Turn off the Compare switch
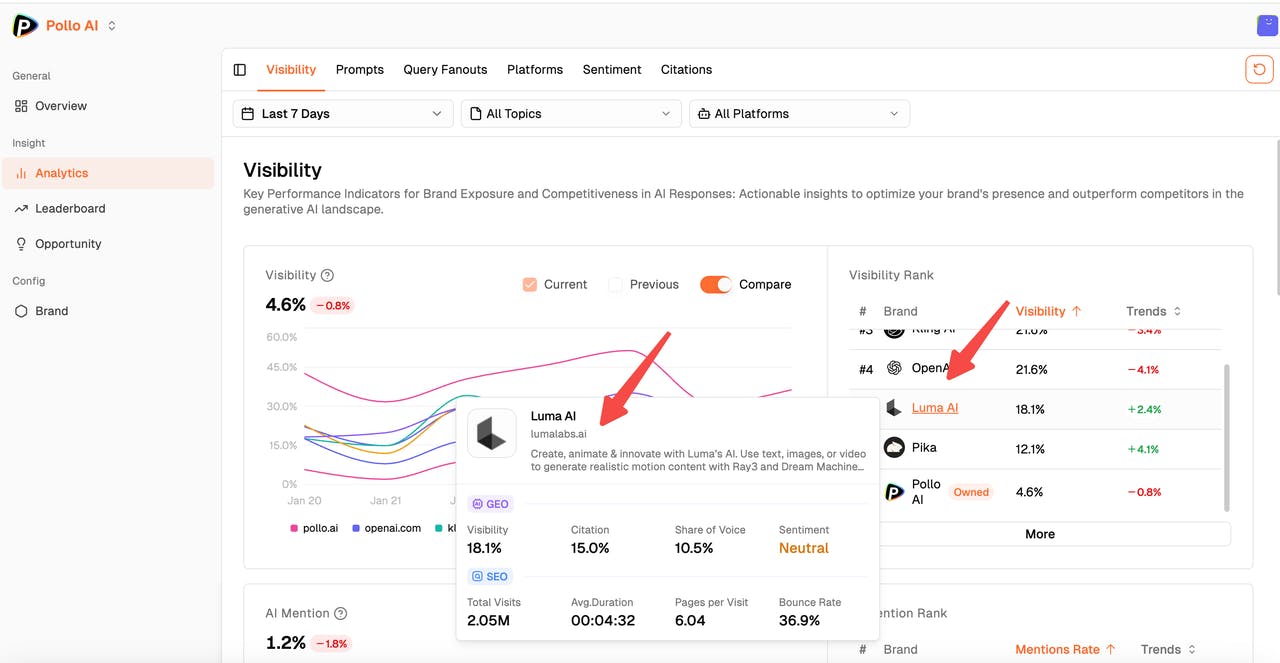Image resolution: width=1280 pixels, height=663 pixels. [x=716, y=285]
